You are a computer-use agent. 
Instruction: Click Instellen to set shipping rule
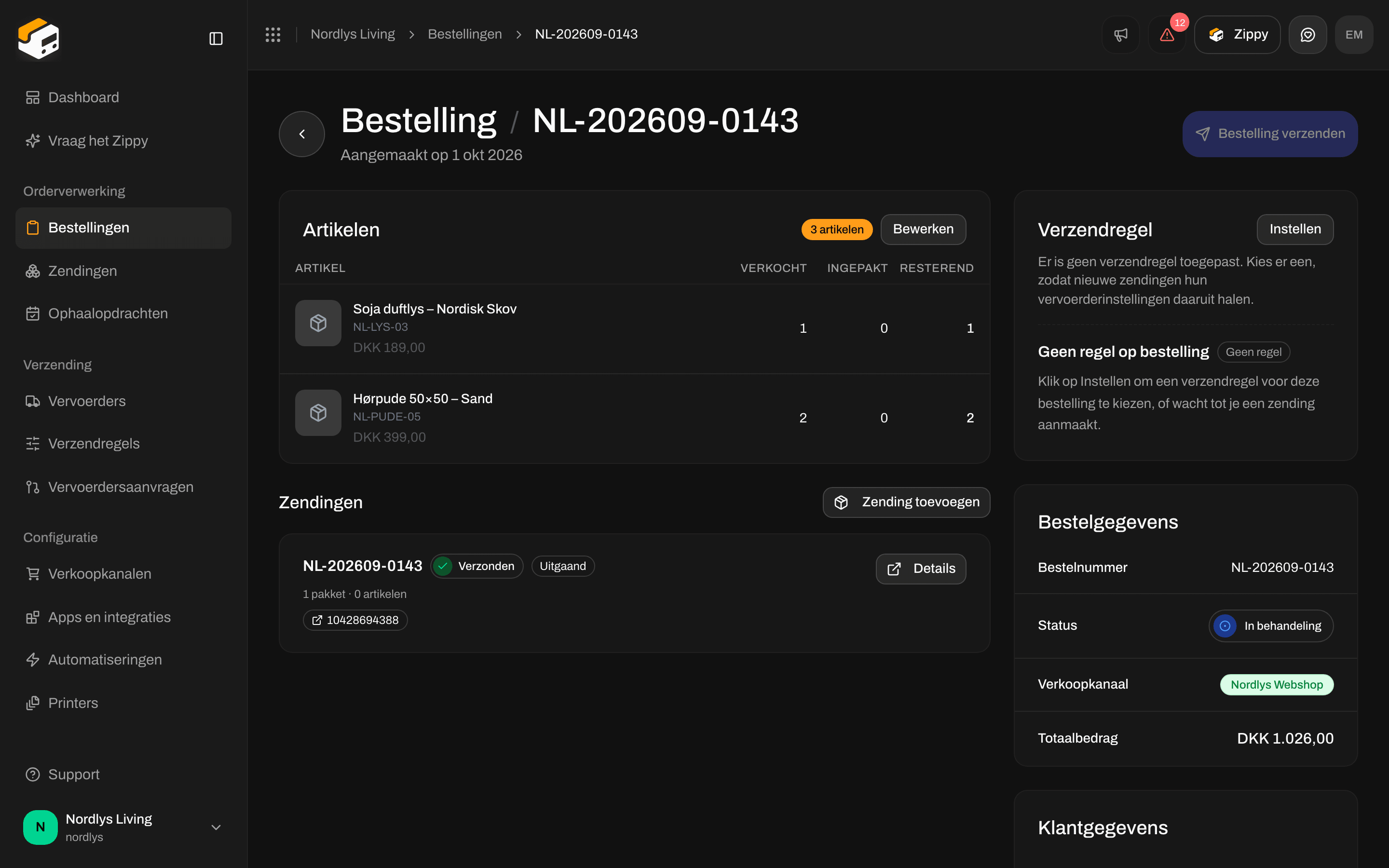[1295, 229]
